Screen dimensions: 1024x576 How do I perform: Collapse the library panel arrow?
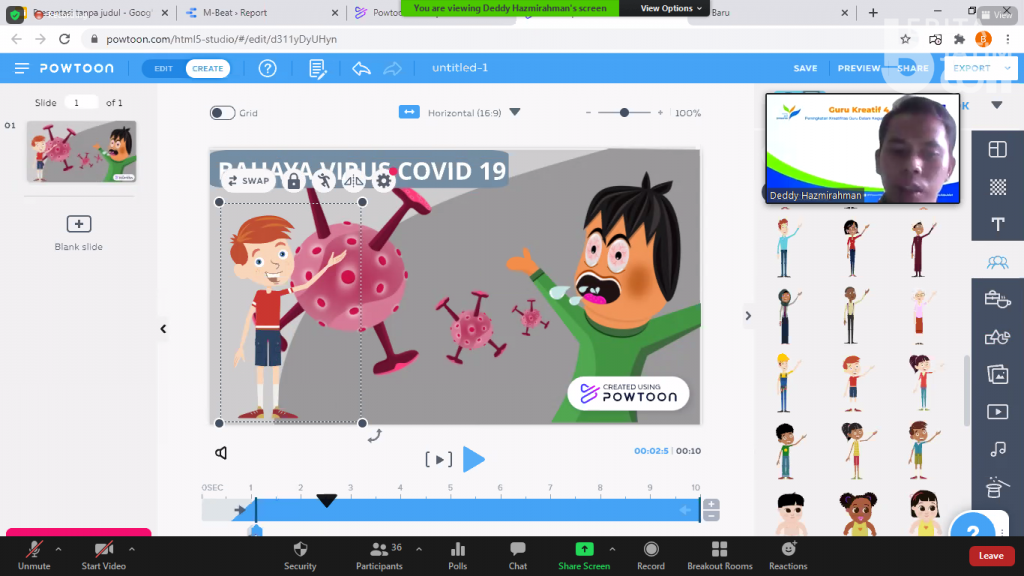coord(748,316)
